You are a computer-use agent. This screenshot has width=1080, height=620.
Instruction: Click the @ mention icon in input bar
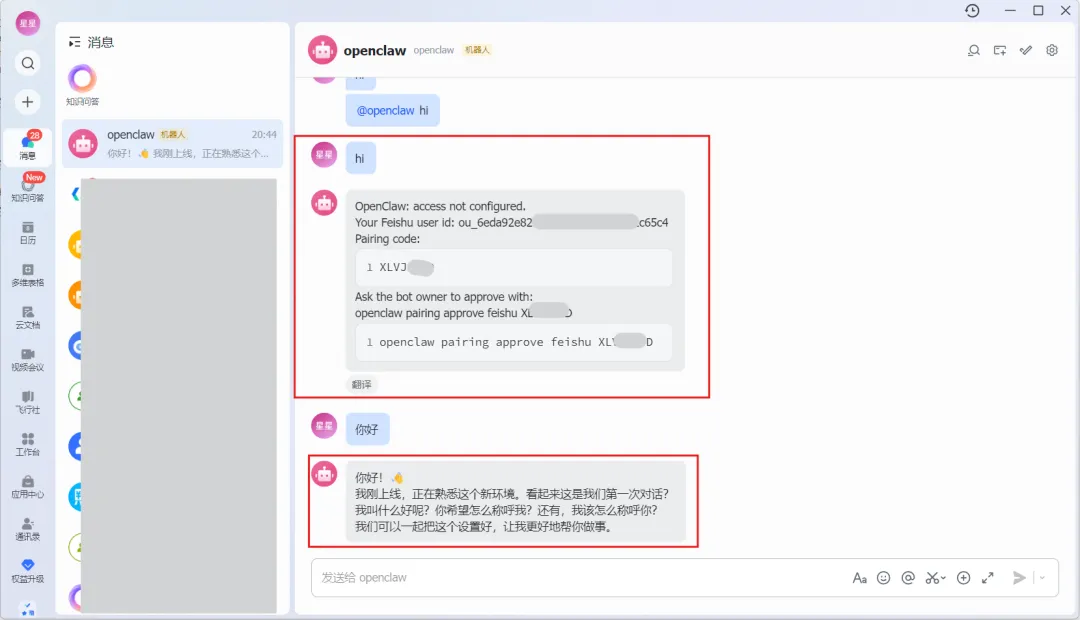click(908, 578)
